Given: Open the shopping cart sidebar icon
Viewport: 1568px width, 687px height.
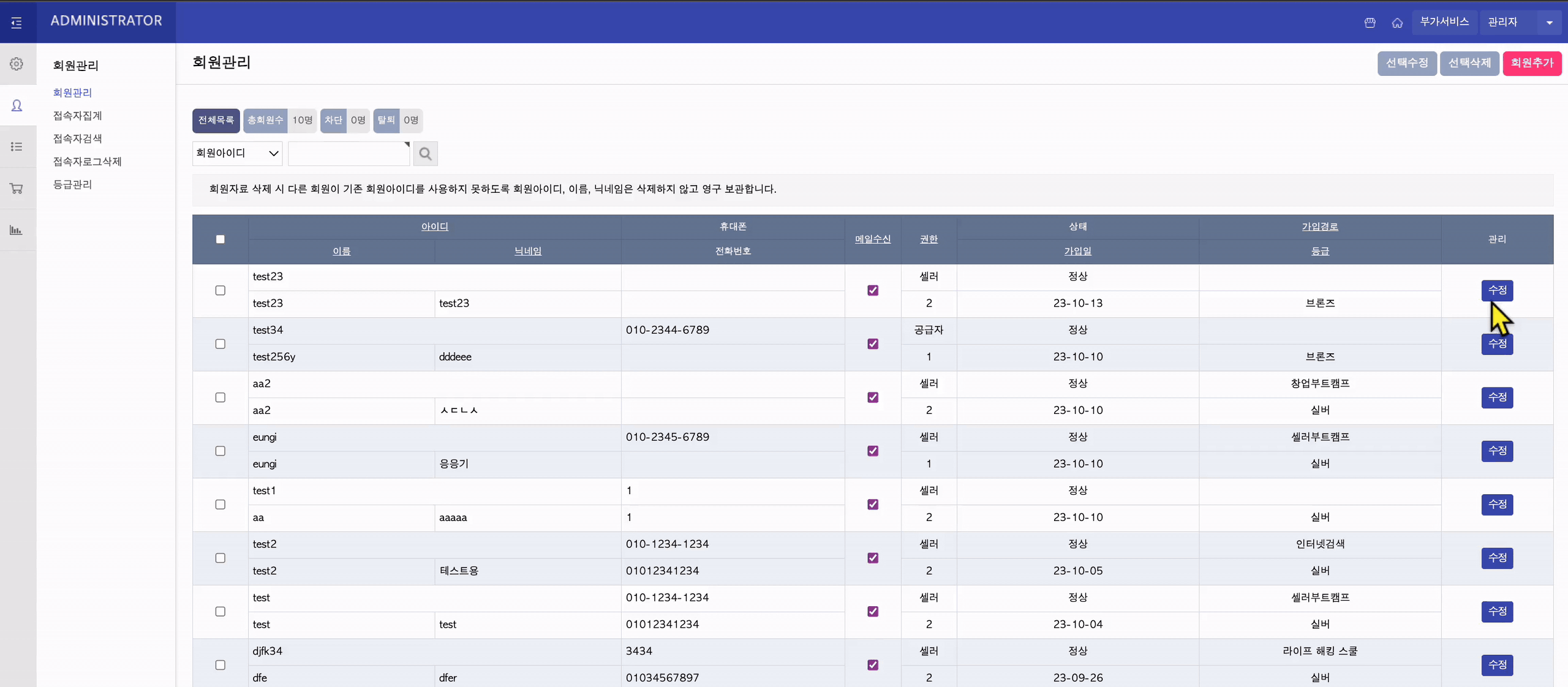Looking at the screenshot, I should pos(17,189).
